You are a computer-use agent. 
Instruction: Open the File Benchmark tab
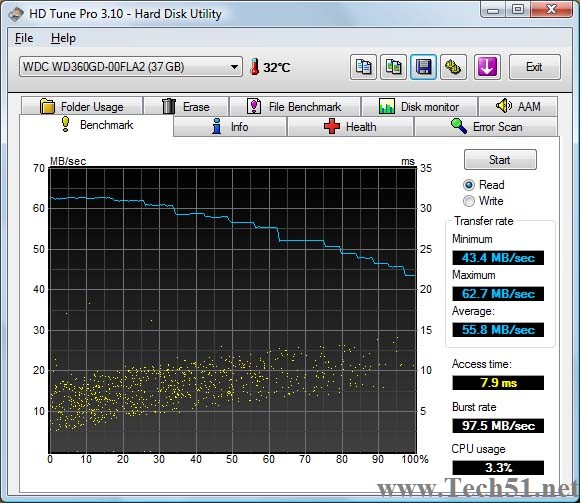click(295, 107)
